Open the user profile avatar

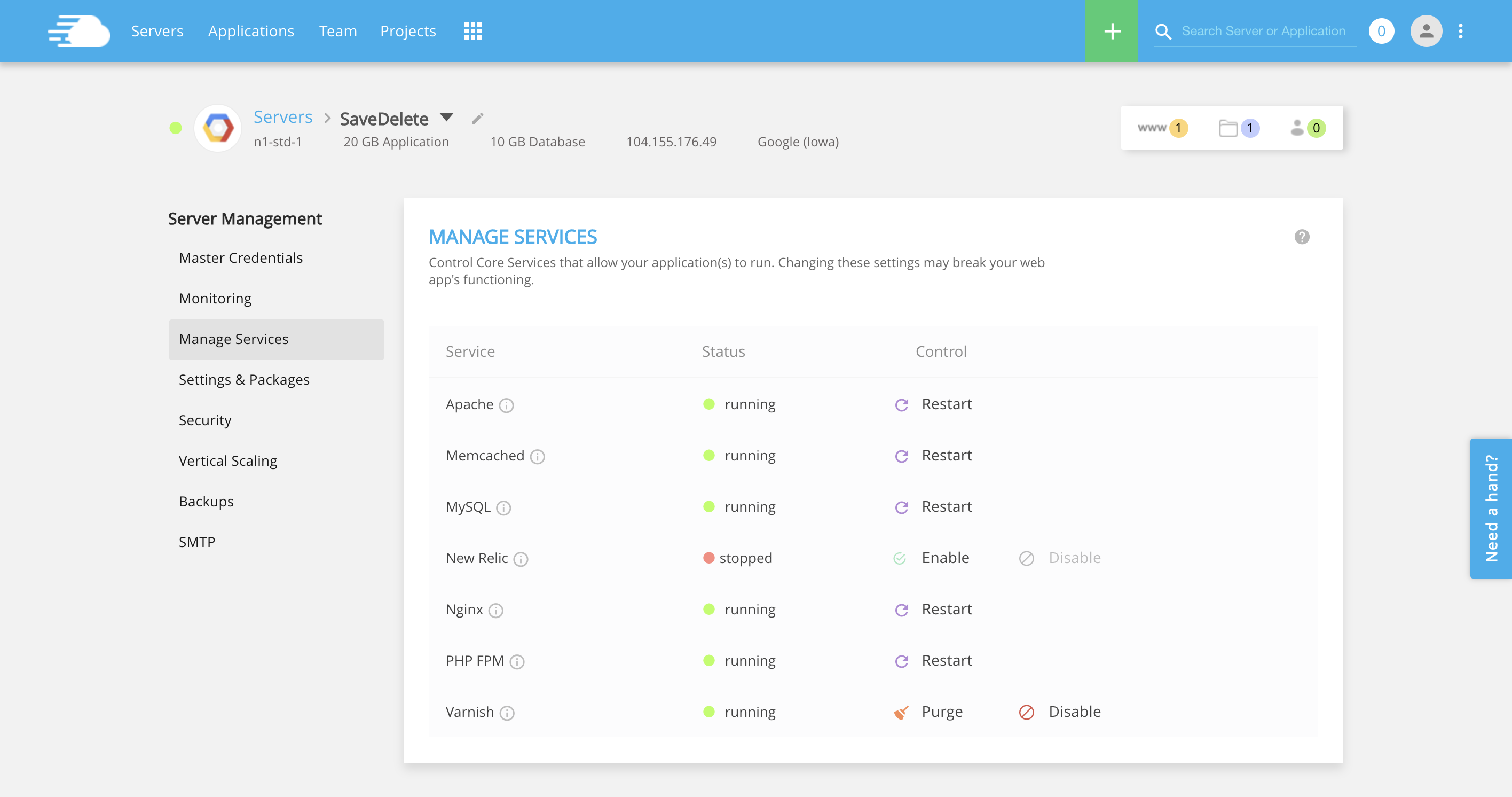point(1426,31)
